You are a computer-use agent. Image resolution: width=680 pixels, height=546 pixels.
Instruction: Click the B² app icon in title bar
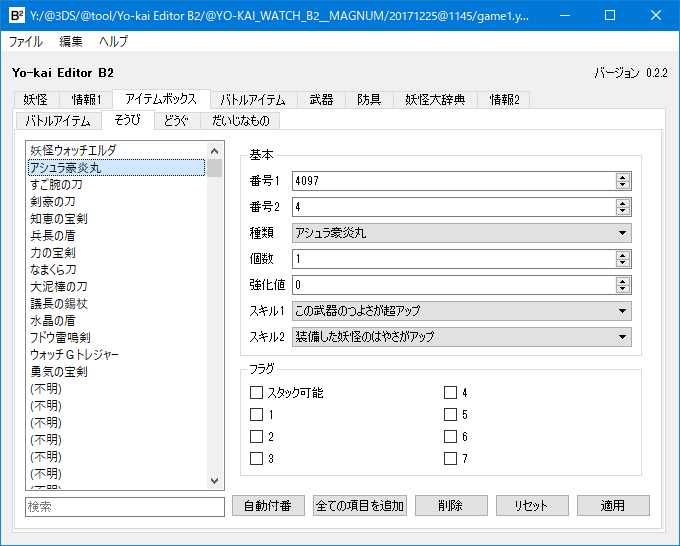click(16, 16)
